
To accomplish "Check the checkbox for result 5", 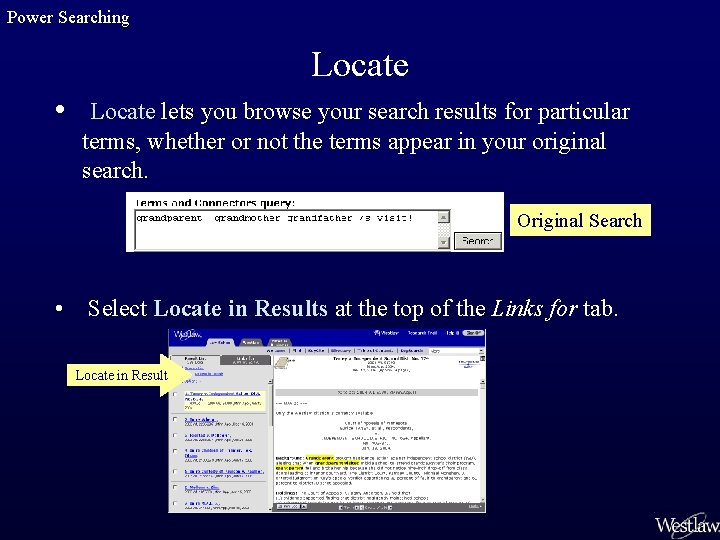I will point(175,471).
